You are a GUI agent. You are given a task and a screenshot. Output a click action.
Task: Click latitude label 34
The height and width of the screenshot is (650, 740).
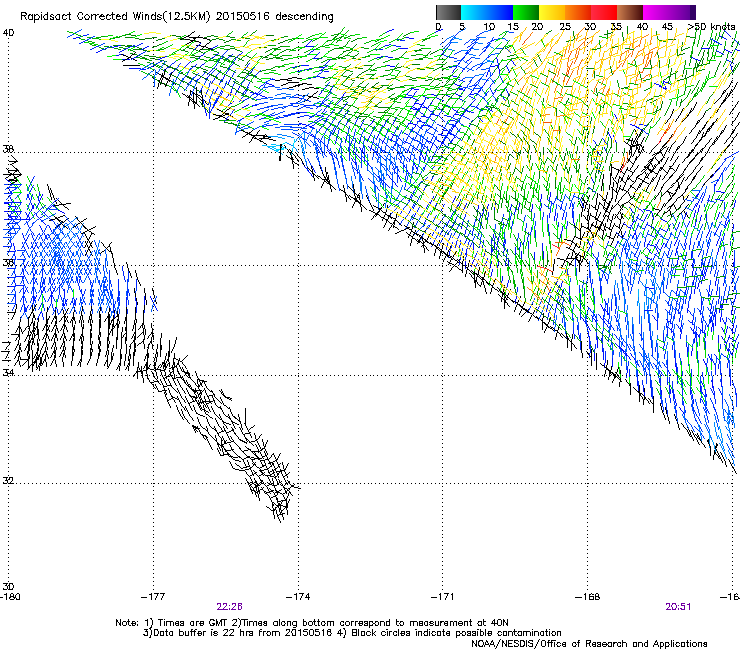pyautogui.click(x=8, y=372)
